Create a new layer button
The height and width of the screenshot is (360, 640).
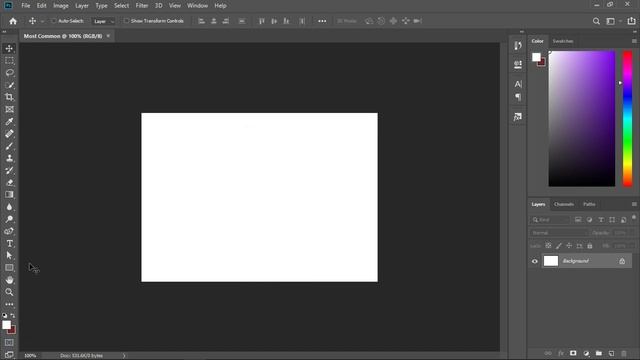point(611,353)
